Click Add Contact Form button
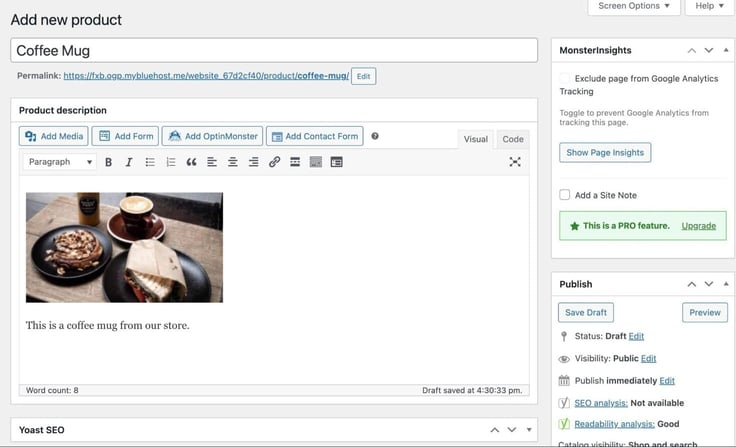The image size is (736, 447). click(x=314, y=136)
